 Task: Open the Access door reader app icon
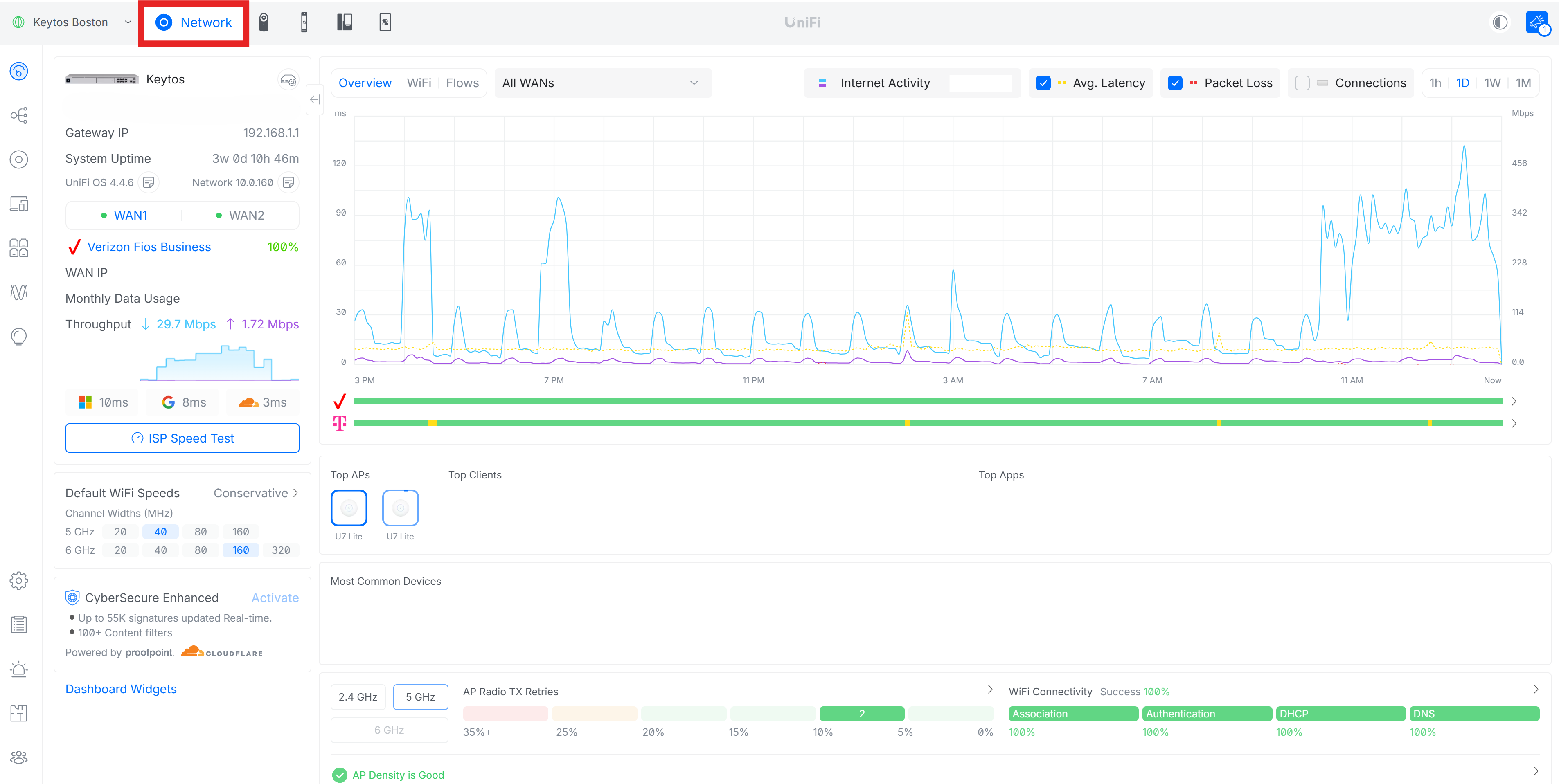click(304, 22)
